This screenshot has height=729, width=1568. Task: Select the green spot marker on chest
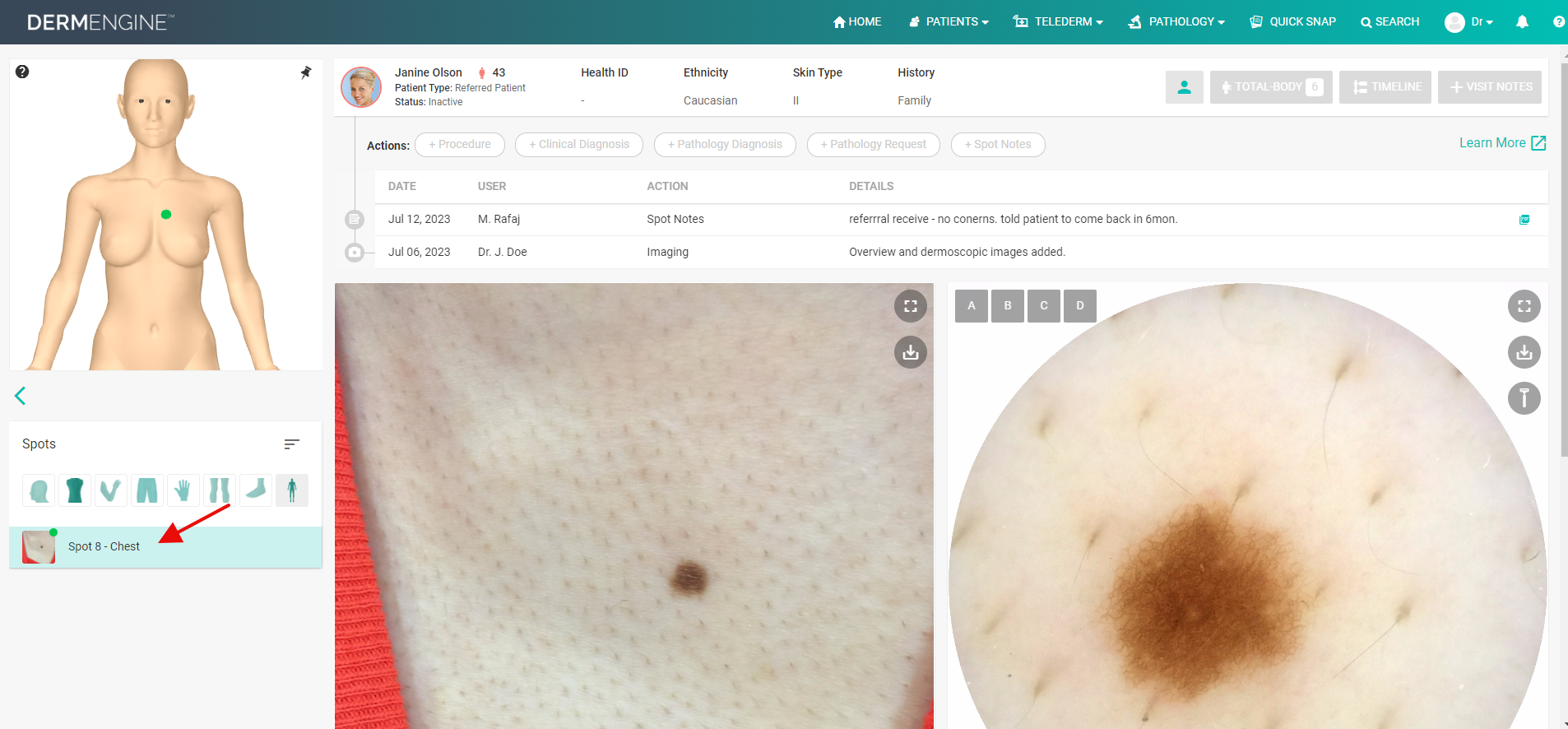point(166,214)
